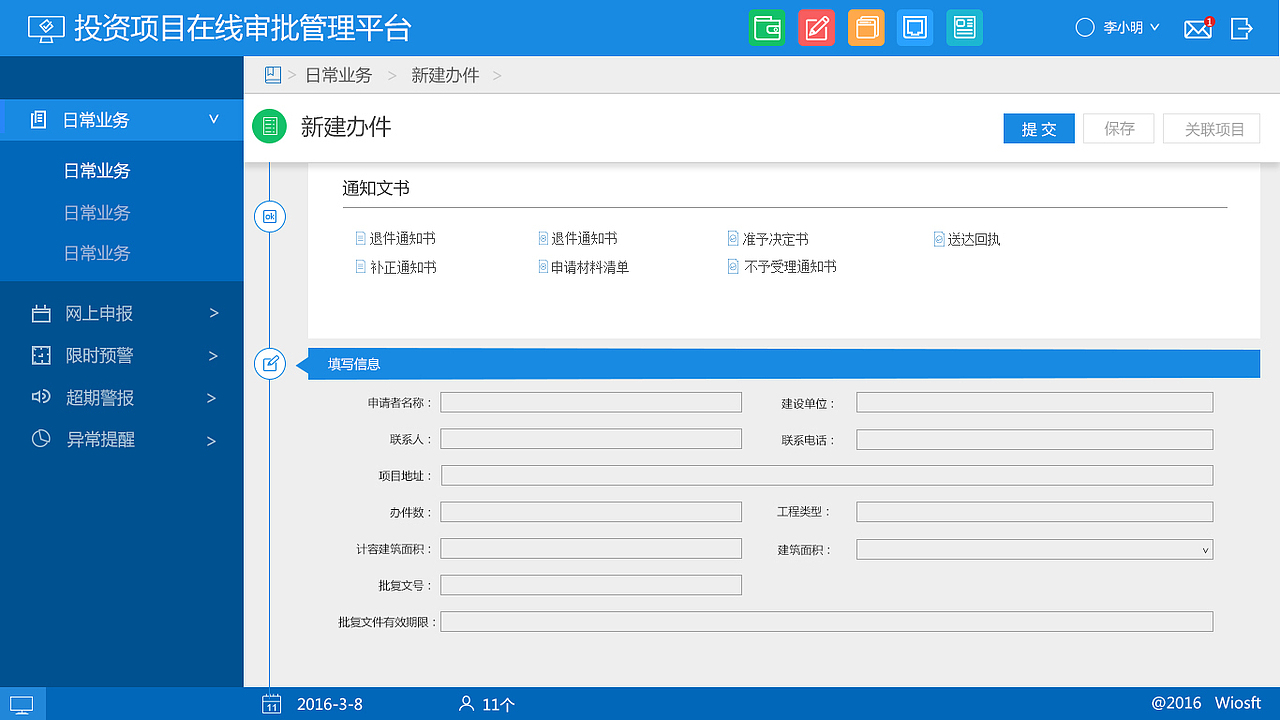The image size is (1280, 720).
Task: Focus the 批复文件有效期限 input field
Action: (x=827, y=621)
